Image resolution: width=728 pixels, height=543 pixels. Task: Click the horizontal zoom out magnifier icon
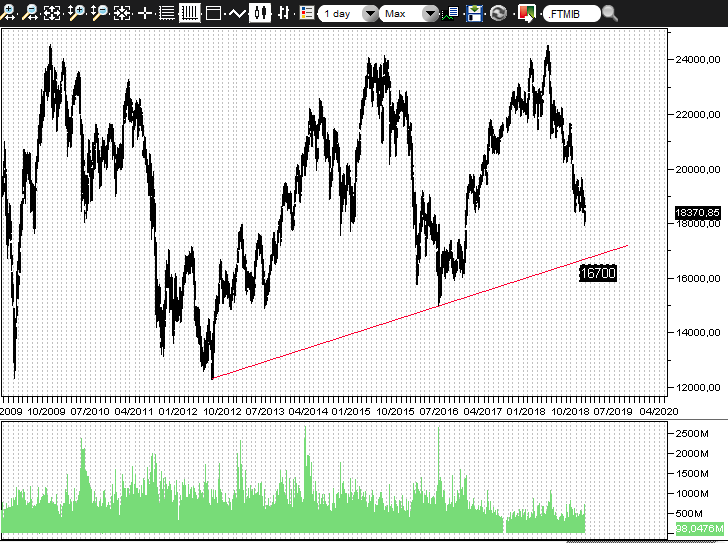30,13
